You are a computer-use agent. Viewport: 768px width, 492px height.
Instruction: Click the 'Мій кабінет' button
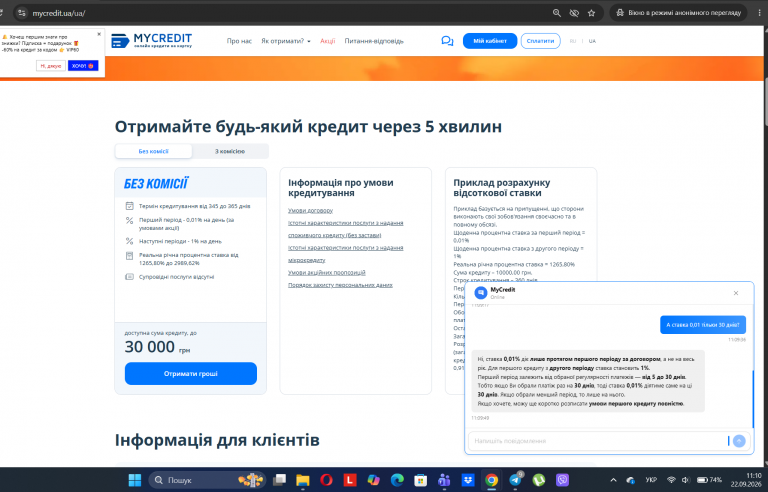click(x=490, y=41)
